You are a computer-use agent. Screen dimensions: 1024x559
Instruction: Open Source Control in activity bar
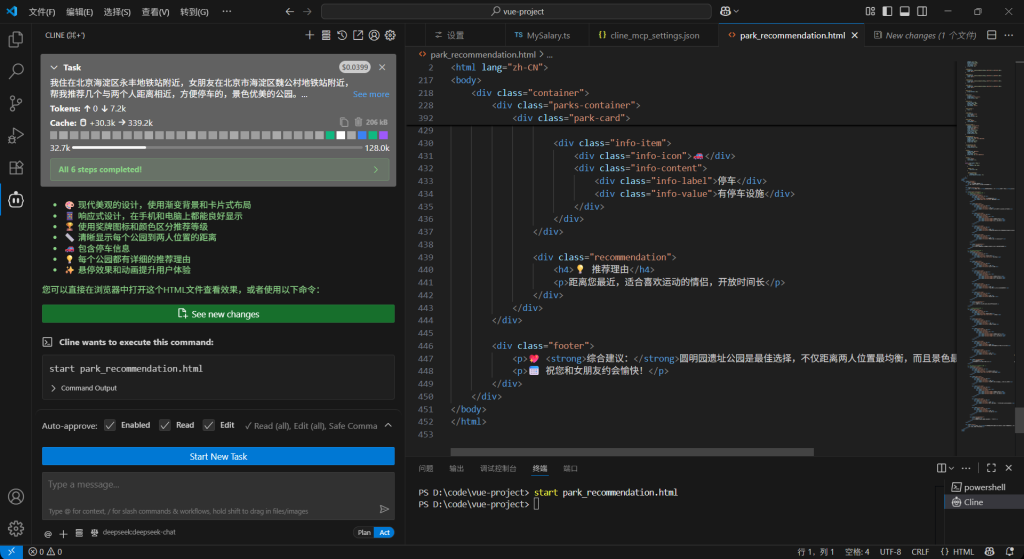click(16, 103)
